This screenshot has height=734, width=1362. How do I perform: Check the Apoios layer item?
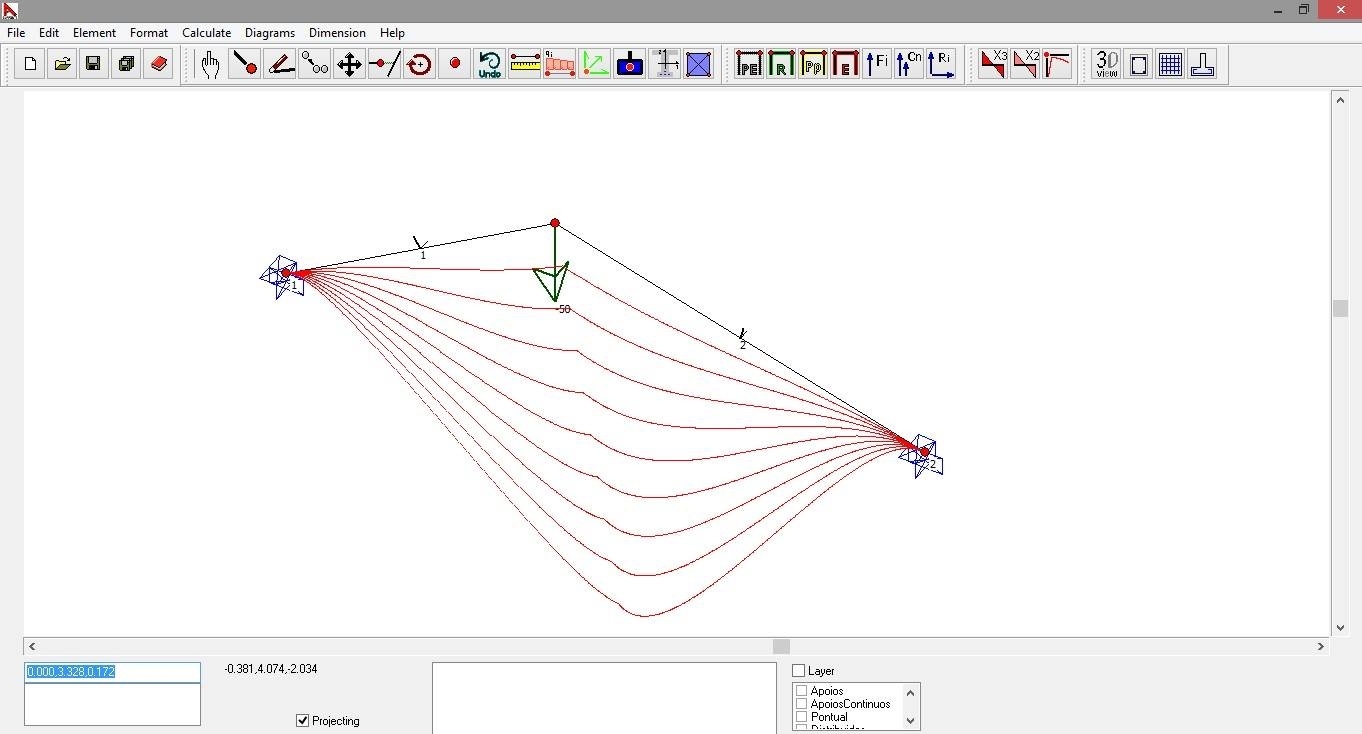802,691
